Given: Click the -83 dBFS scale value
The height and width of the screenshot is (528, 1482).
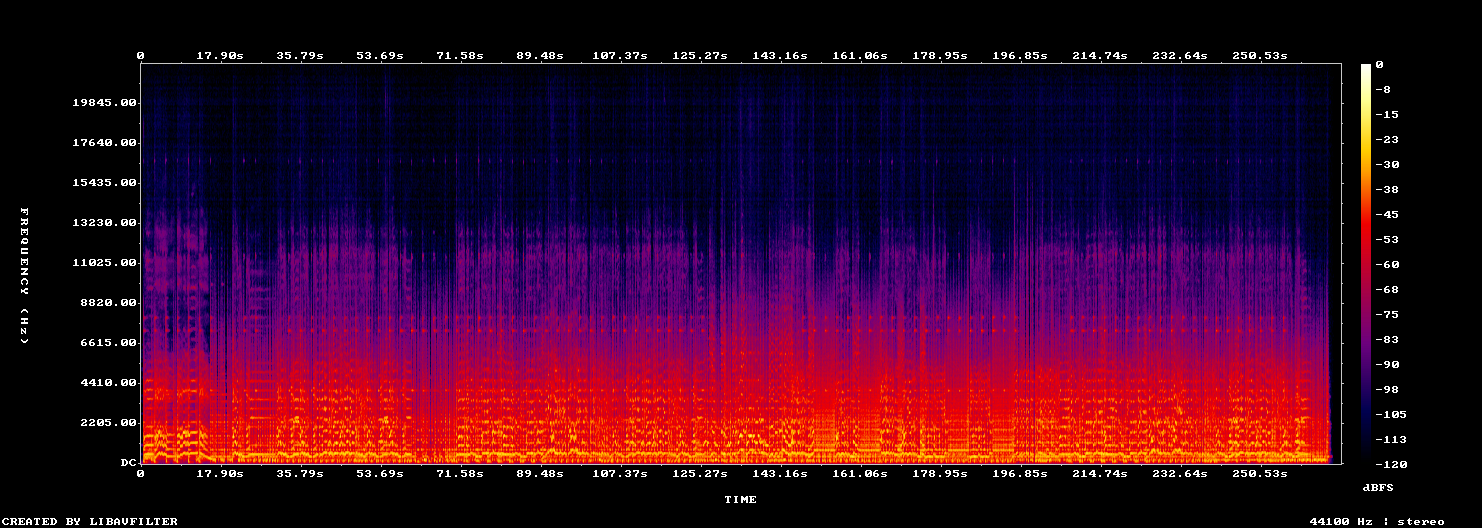Looking at the screenshot, I should pos(1387,340).
